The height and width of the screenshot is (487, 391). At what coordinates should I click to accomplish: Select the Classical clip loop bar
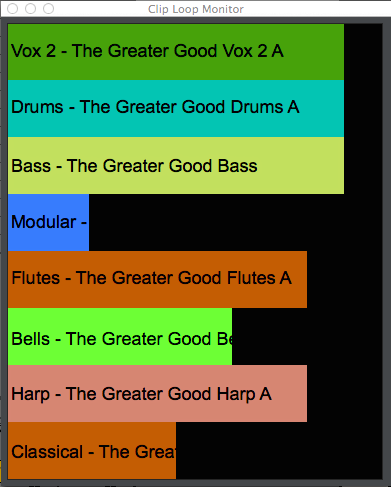point(92,451)
